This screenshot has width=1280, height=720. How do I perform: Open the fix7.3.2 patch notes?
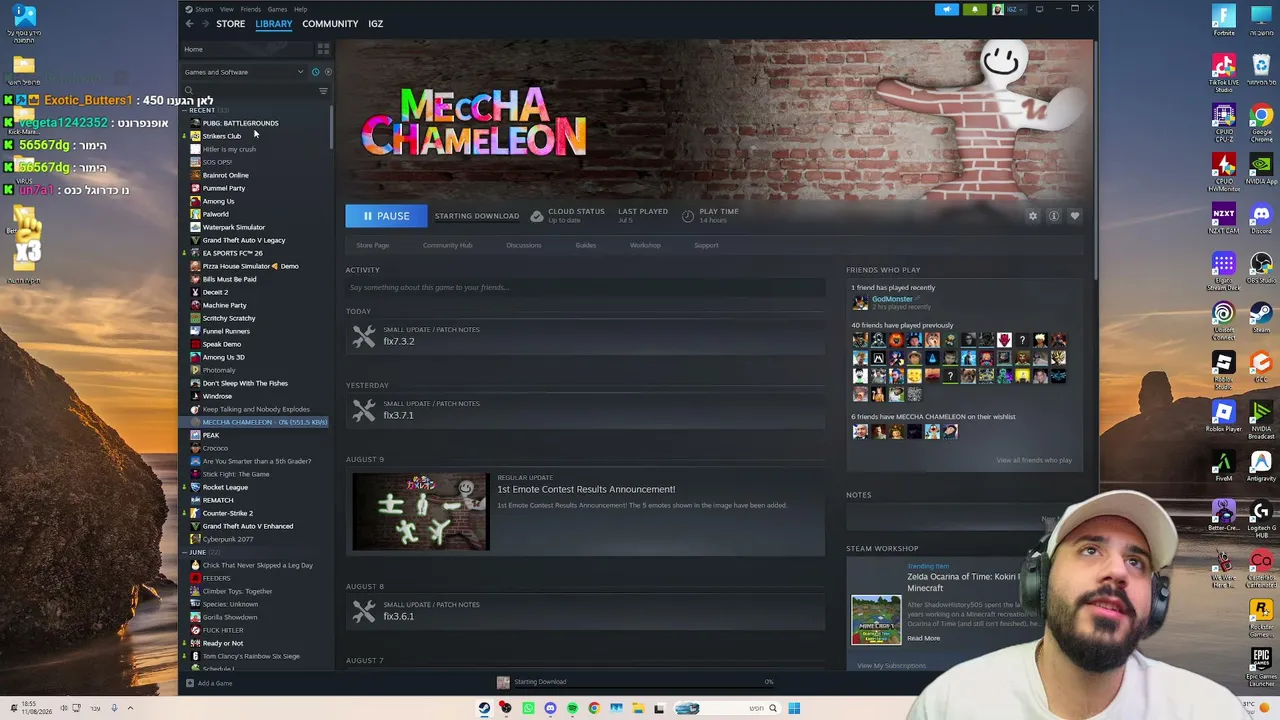(x=398, y=342)
